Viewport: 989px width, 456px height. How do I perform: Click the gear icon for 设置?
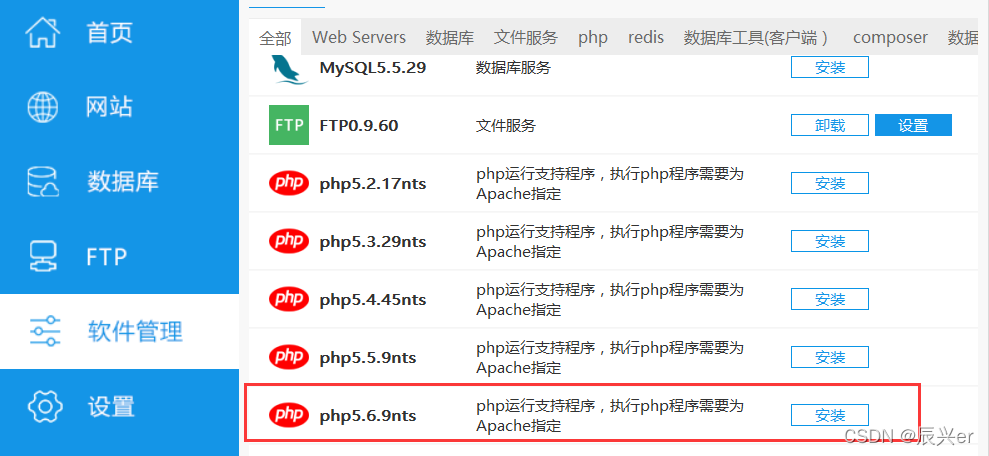45,406
